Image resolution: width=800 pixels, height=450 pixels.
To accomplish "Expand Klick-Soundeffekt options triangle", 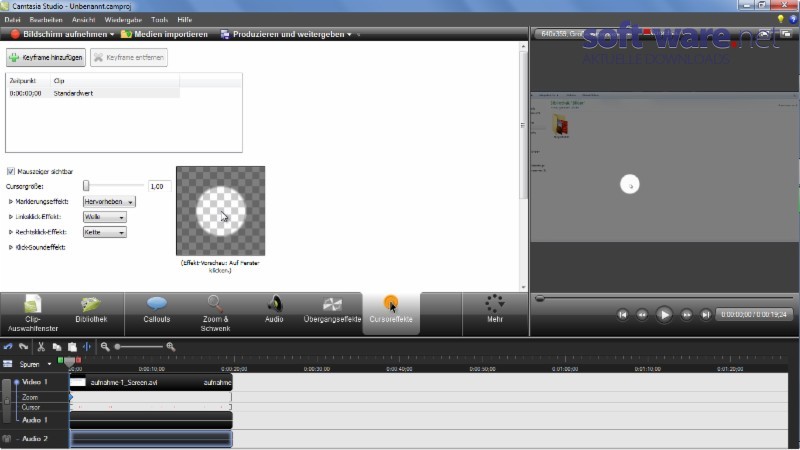I will click(11, 247).
